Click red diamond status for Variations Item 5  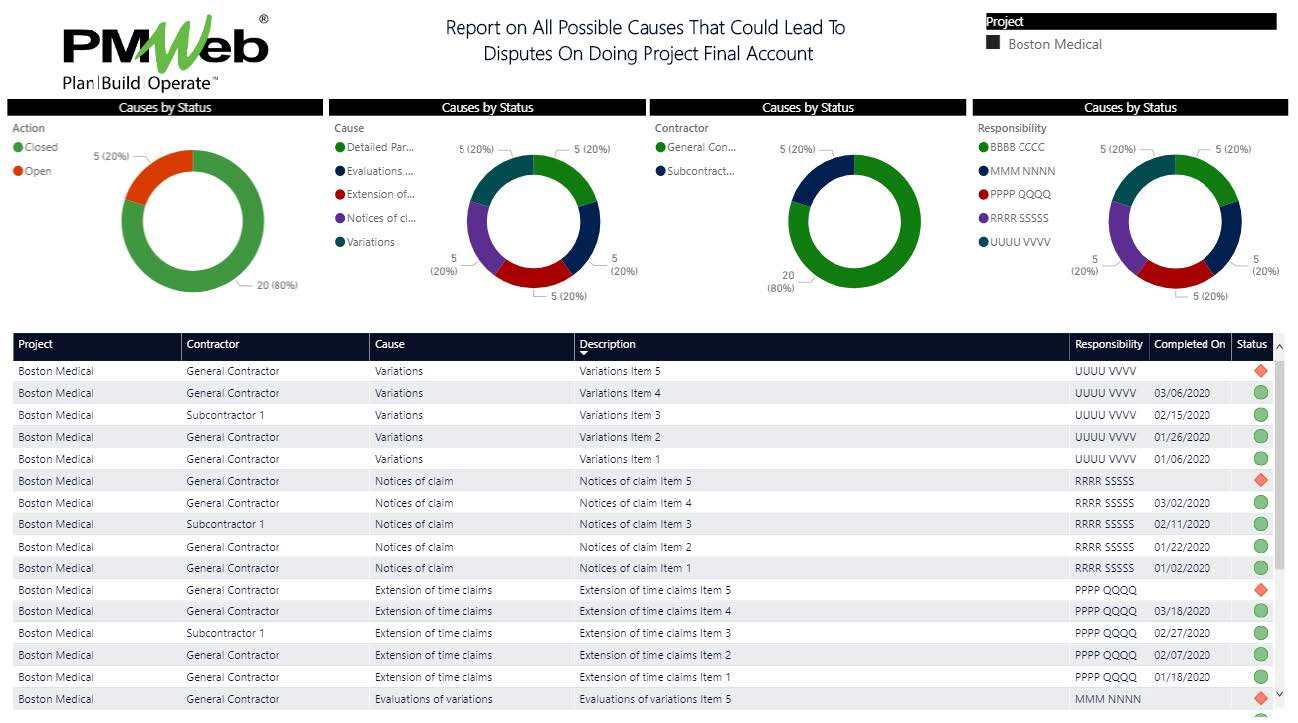(x=1260, y=371)
